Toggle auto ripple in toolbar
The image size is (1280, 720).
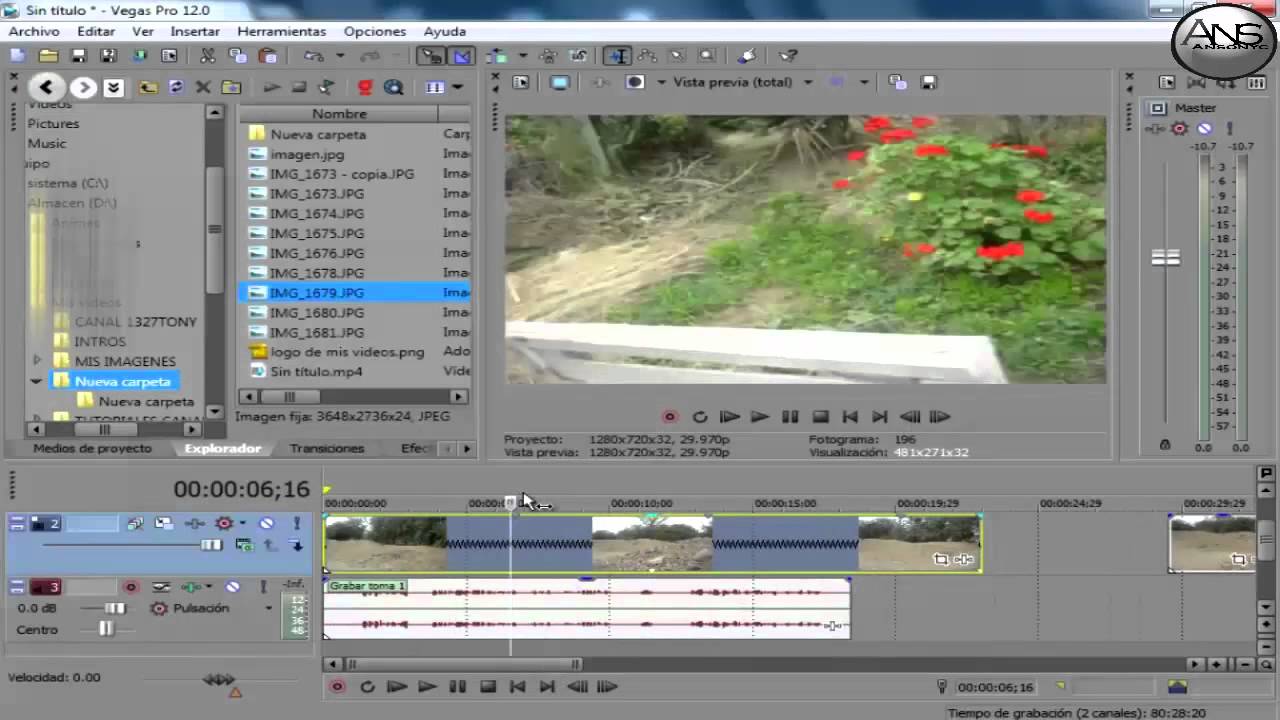pos(496,56)
